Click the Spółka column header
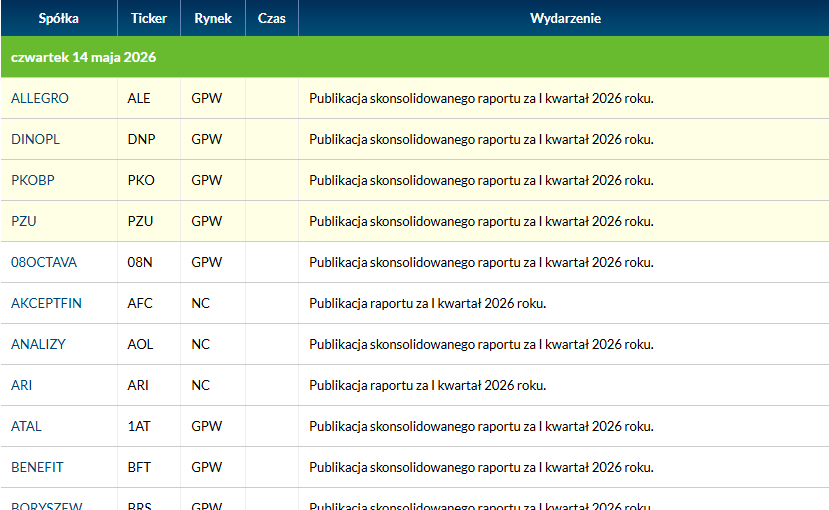 point(59,18)
